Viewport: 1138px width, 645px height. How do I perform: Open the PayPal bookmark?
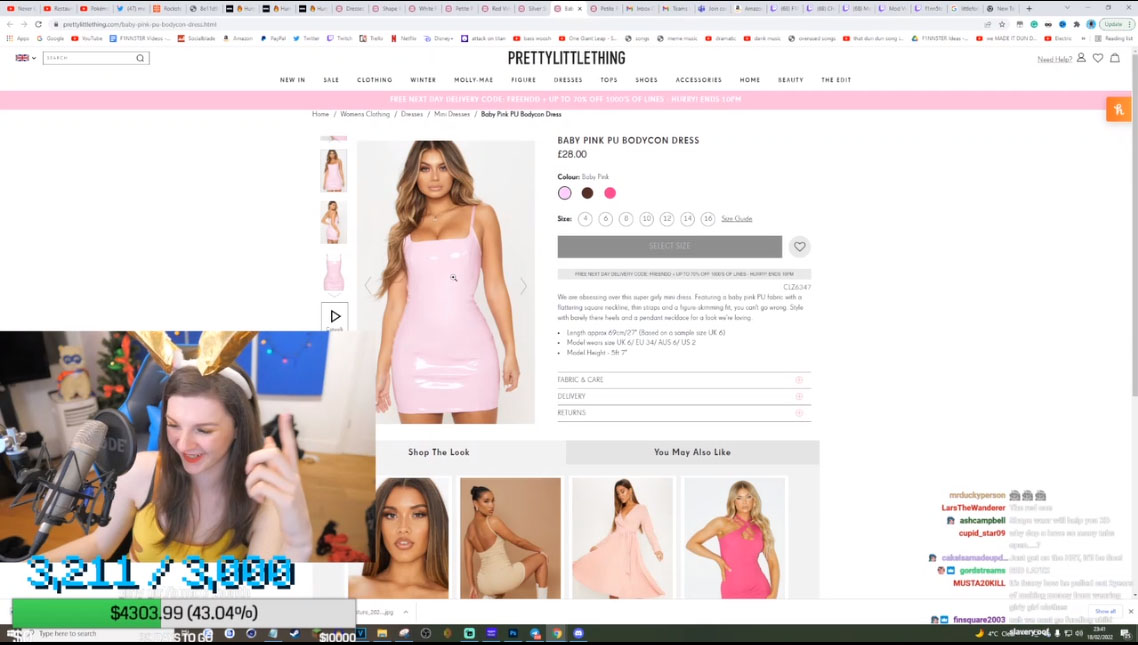click(x=274, y=38)
